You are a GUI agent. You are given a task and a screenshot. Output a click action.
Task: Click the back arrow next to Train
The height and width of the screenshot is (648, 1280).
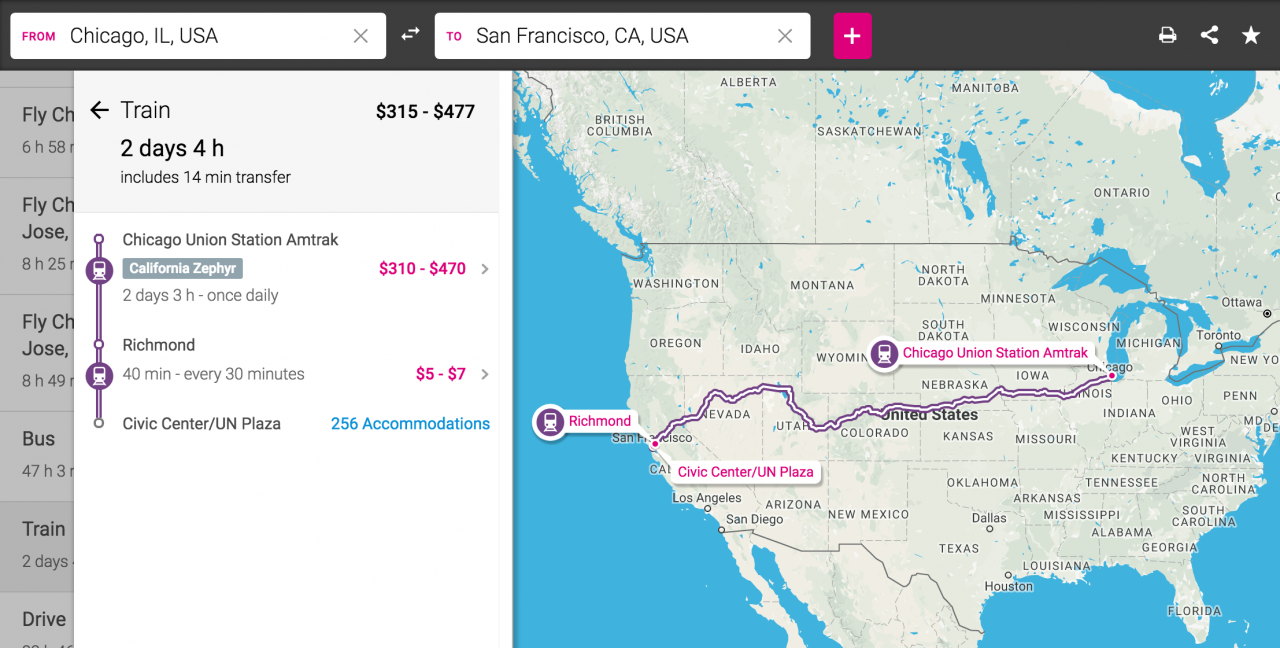tap(99, 110)
